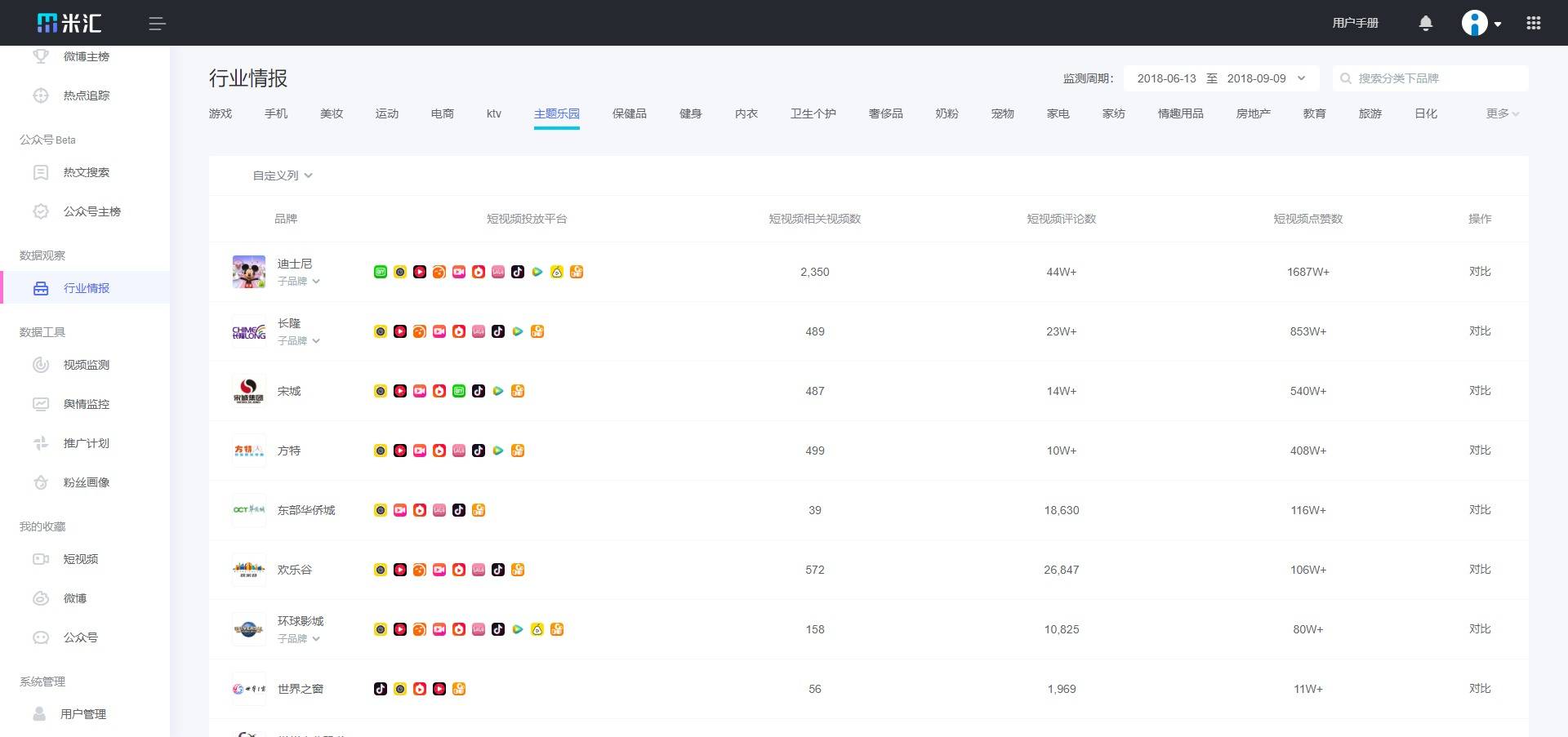Open 微博主榜 in the sidebar

87,56
